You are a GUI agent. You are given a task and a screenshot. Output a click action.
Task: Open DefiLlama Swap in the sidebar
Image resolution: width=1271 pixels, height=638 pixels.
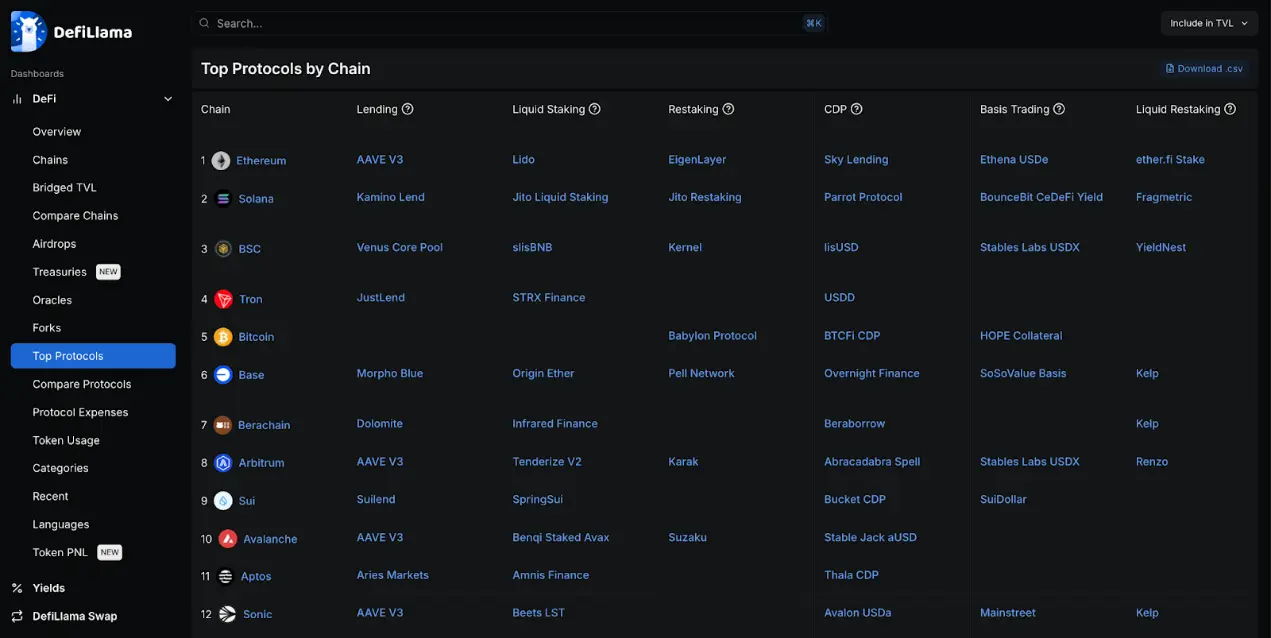(x=74, y=616)
